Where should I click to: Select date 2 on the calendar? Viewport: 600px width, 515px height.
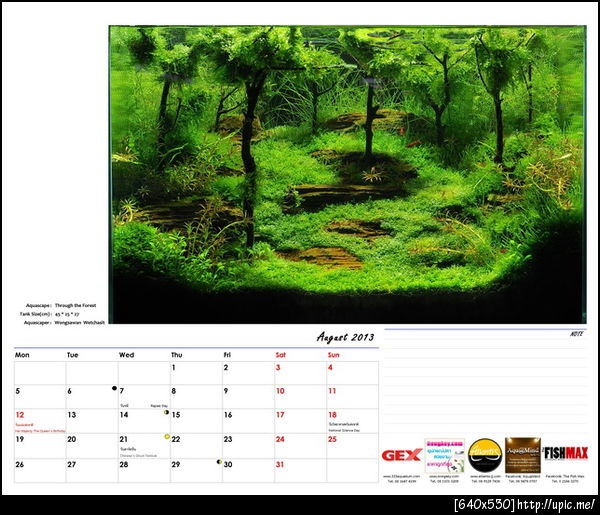[226, 368]
